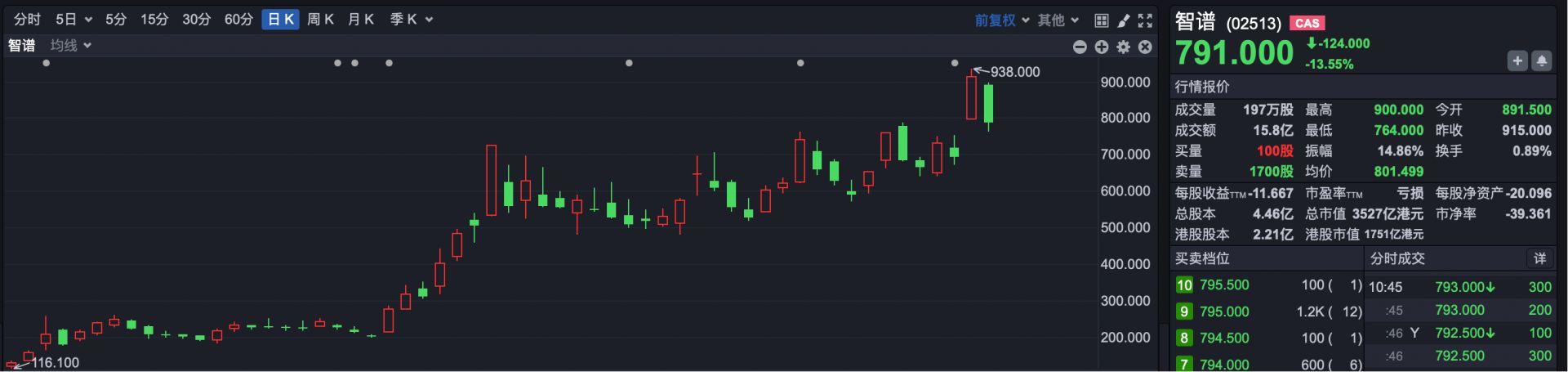Open the 其他 options dropdown
The image size is (1568, 372).
[x=1058, y=20]
